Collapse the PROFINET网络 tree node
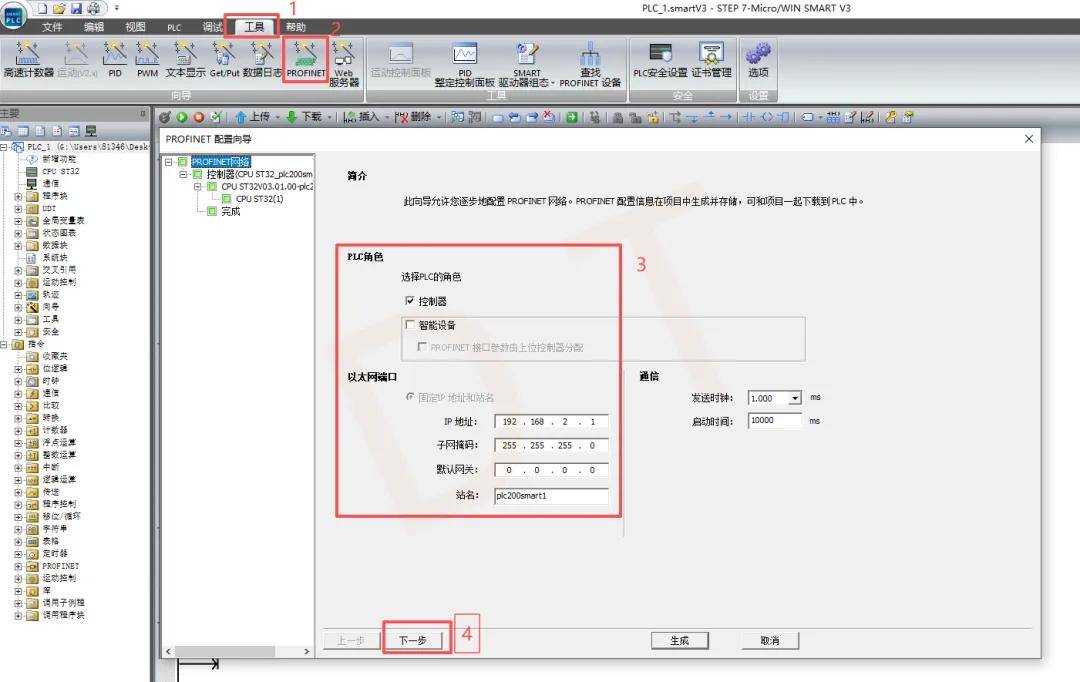This screenshot has height=682, width=1080. pos(169,162)
